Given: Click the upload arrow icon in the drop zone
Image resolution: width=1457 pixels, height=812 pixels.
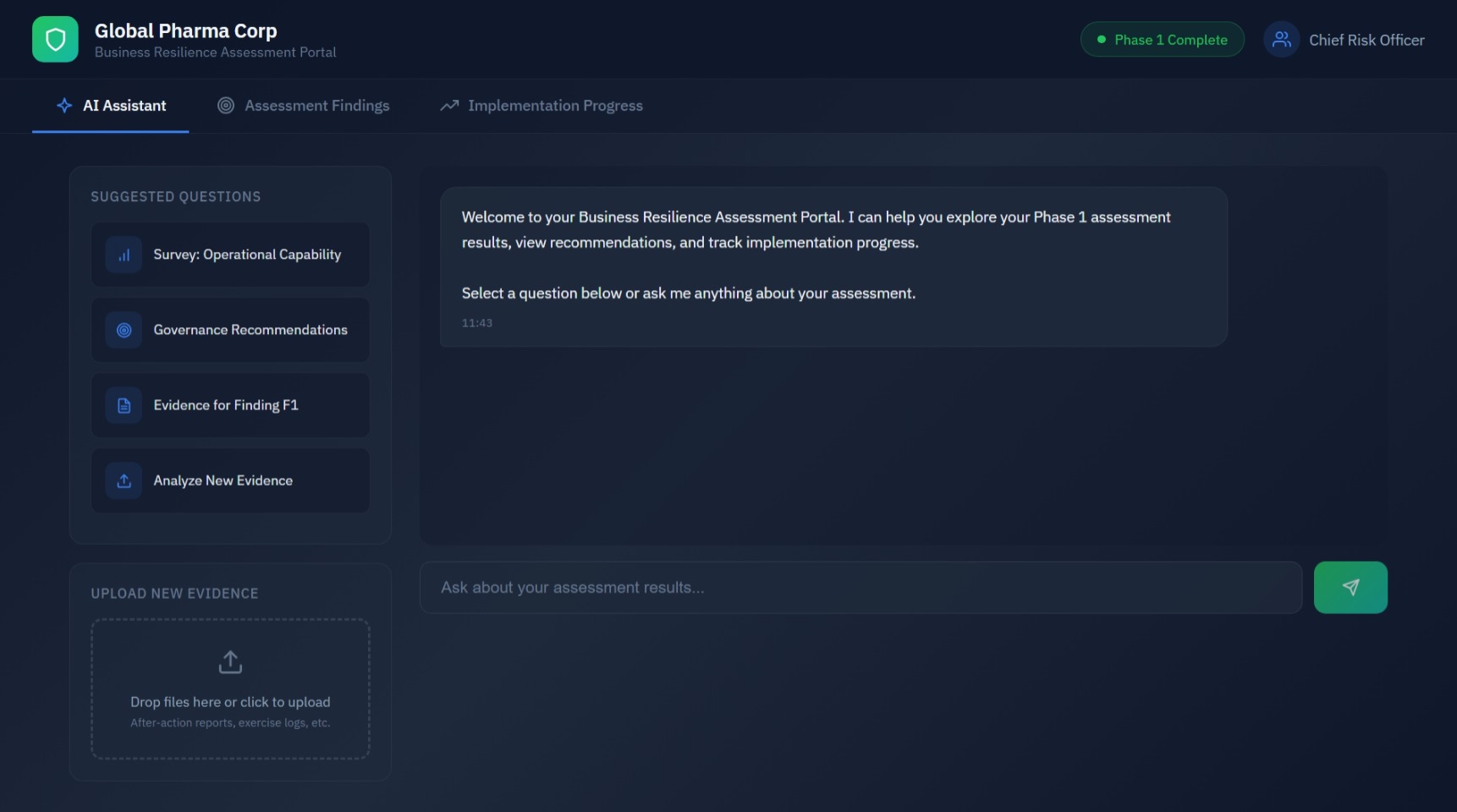Looking at the screenshot, I should [229, 661].
